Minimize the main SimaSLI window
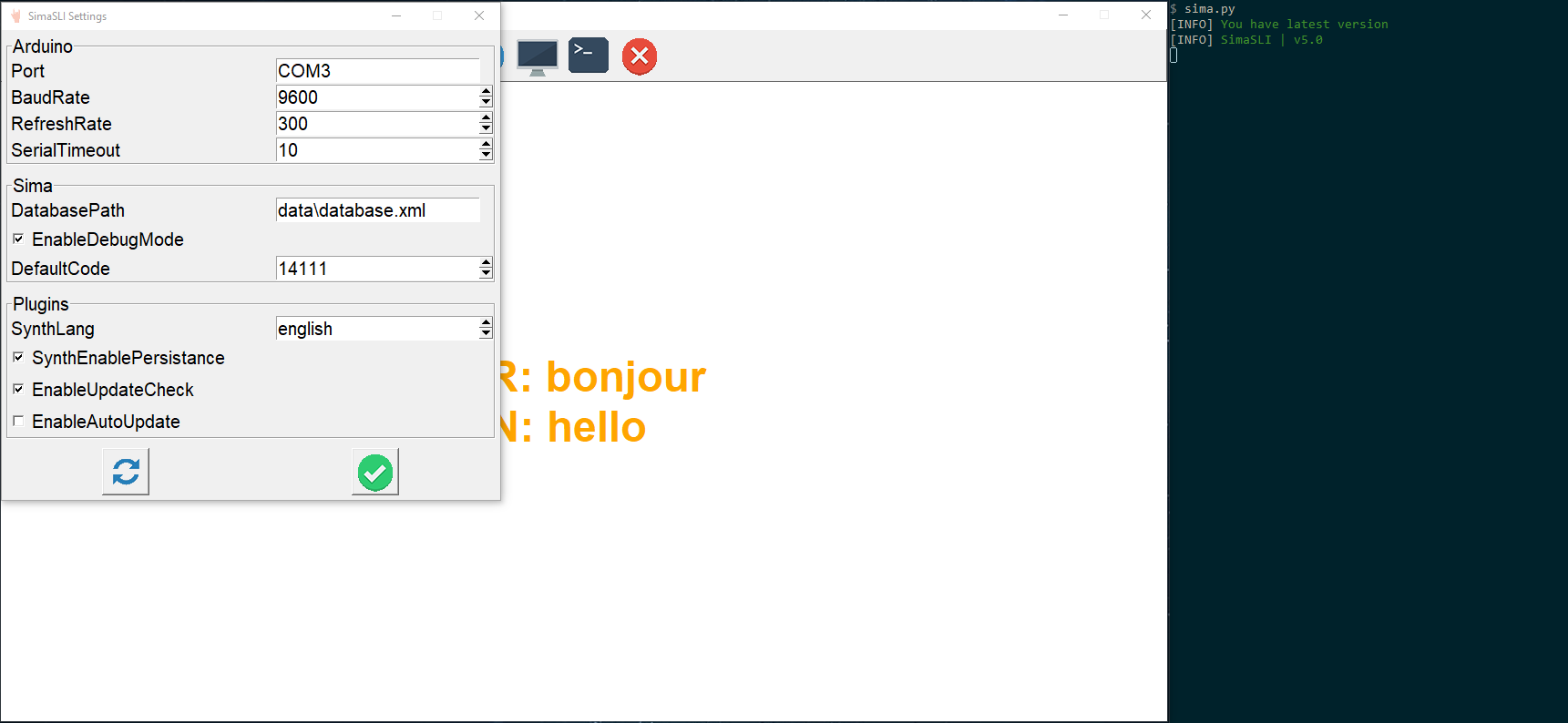This screenshot has height=723, width=1568. pos(1063,15)
